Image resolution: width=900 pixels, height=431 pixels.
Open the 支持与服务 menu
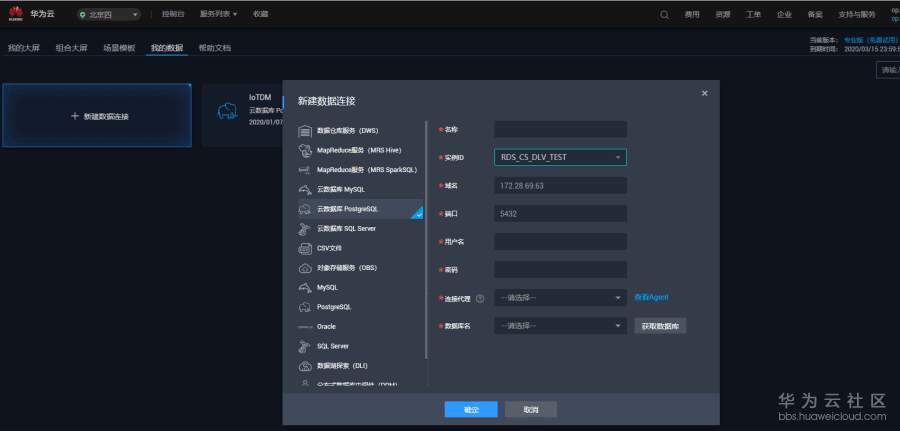pyautogui.click(x=857, y=15)
